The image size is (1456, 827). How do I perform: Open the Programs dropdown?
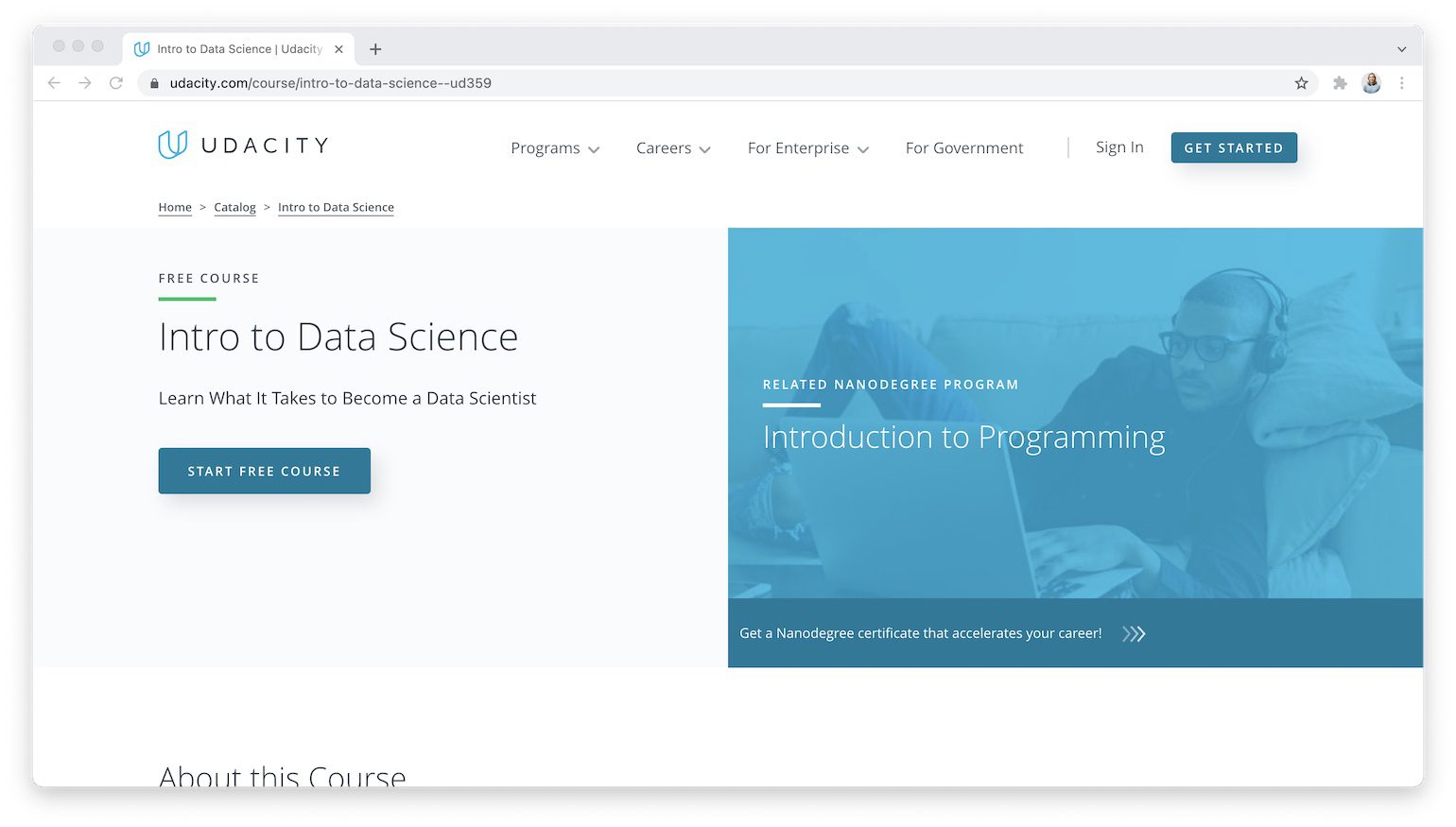554,148
